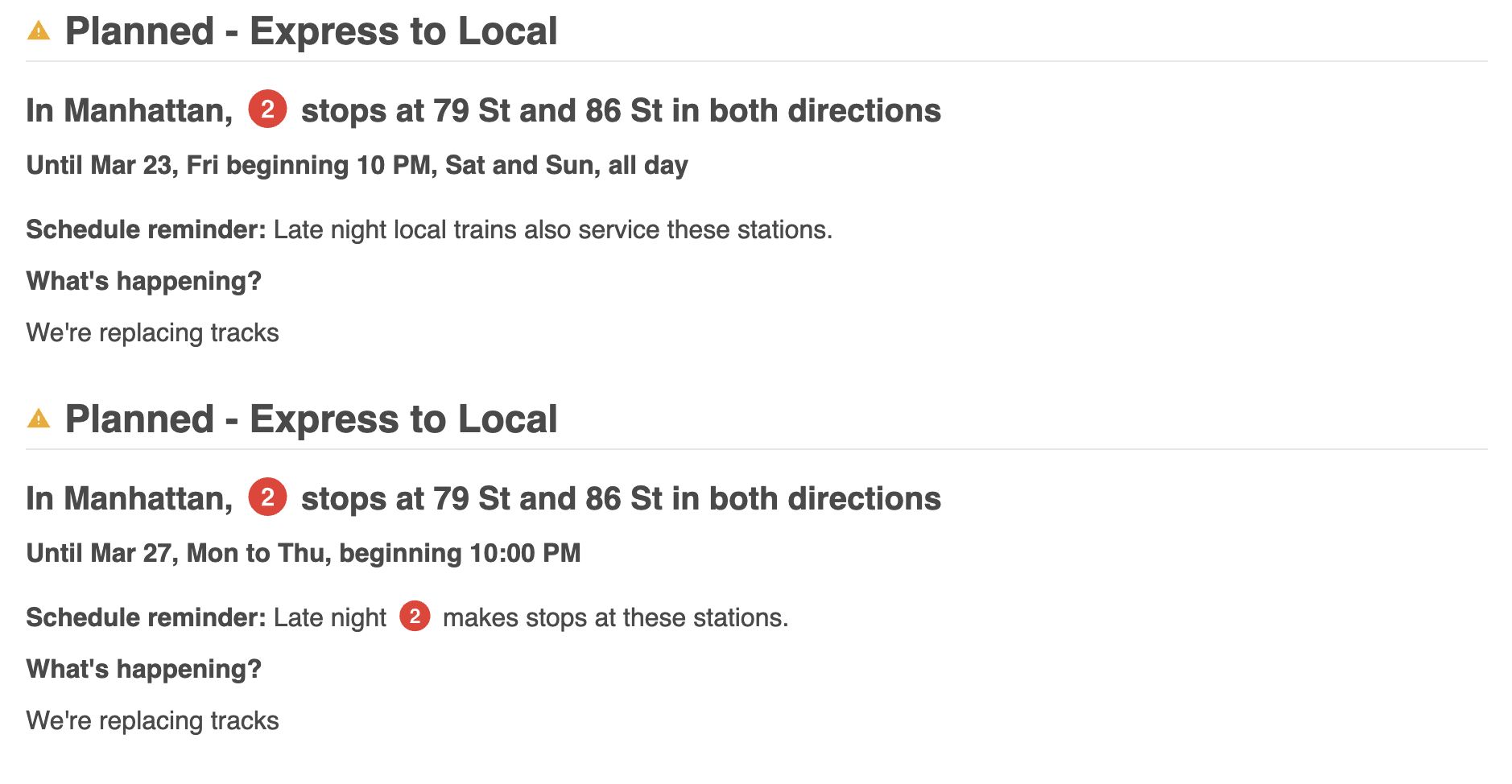Click 'In Manhattan,' in the top alert
This screenshot has height=784, width=1512.
(x=129, y=111)
